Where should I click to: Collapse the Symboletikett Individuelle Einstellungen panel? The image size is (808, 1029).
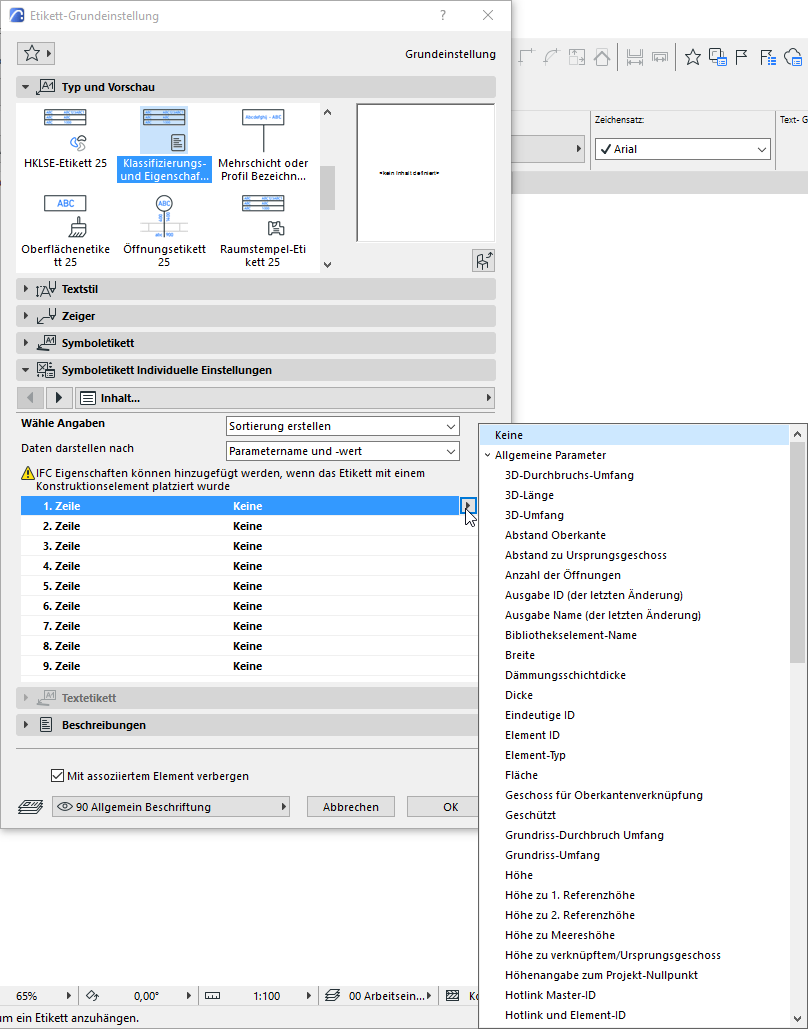pyautogui.click(x=23, y=368)
